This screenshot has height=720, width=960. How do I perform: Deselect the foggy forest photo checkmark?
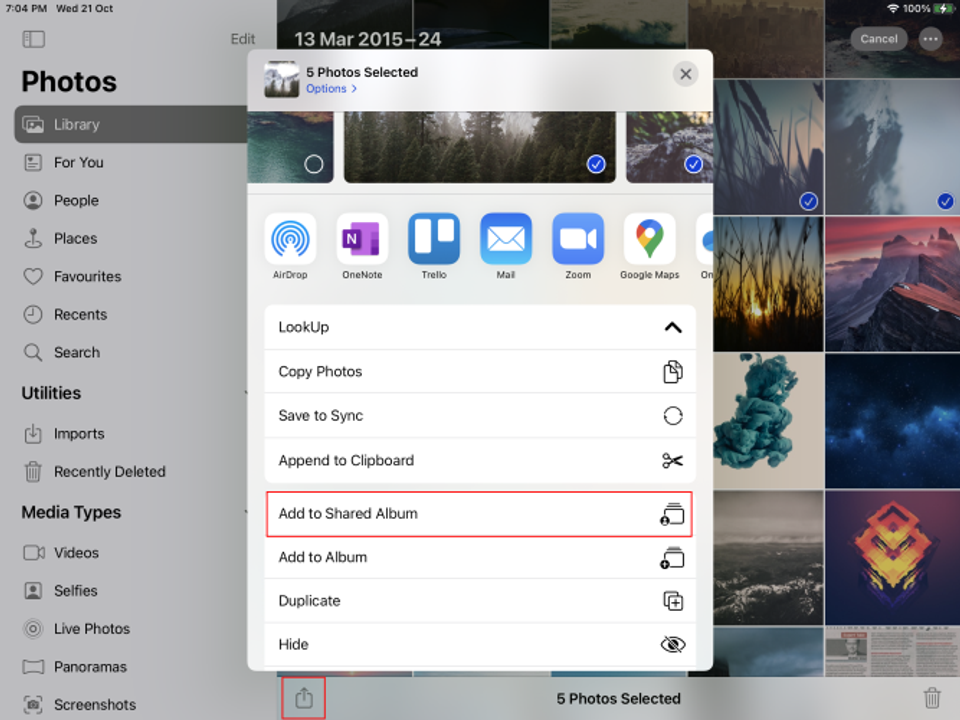(596, 164)
